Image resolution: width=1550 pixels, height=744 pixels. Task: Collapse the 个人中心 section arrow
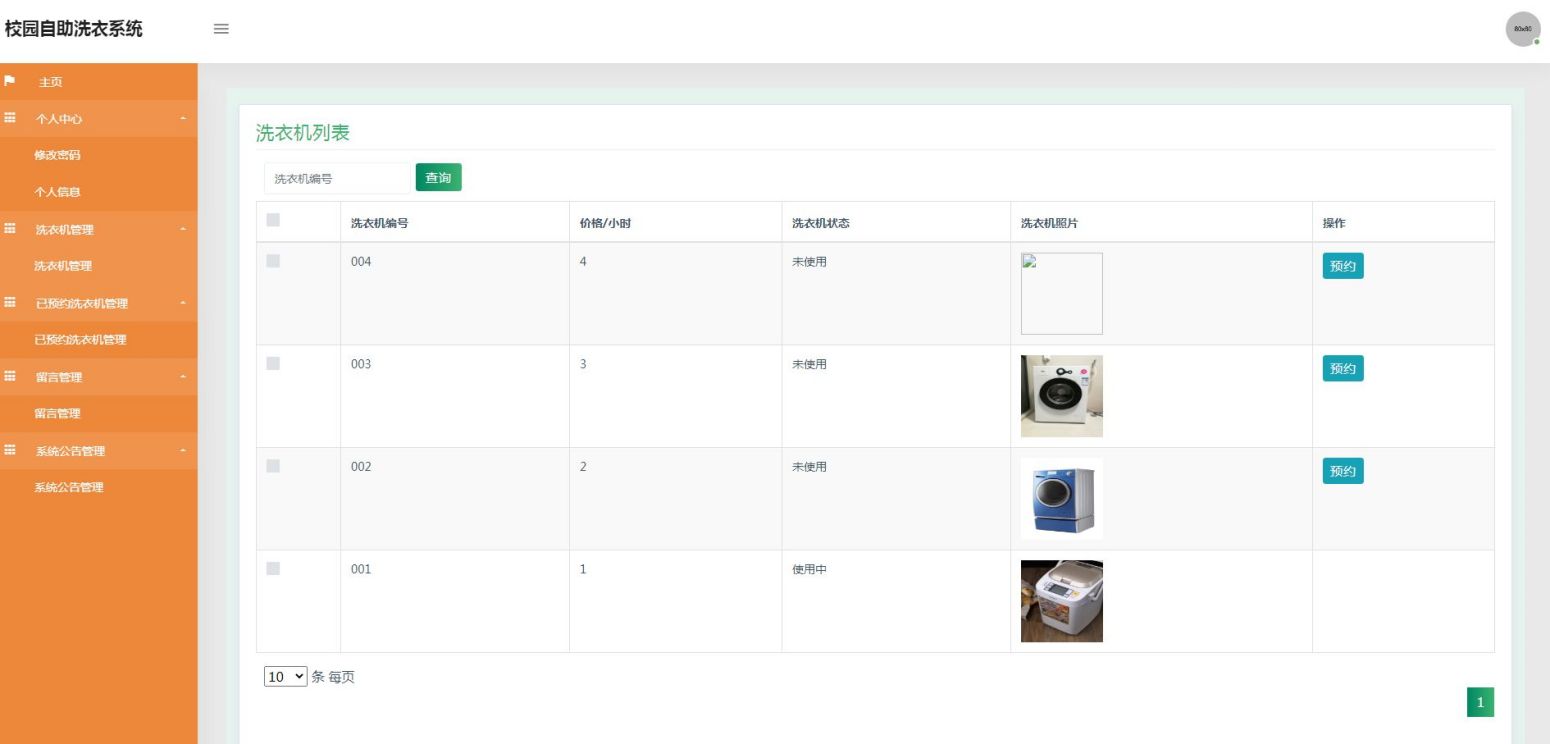click(x=182, y=119)
